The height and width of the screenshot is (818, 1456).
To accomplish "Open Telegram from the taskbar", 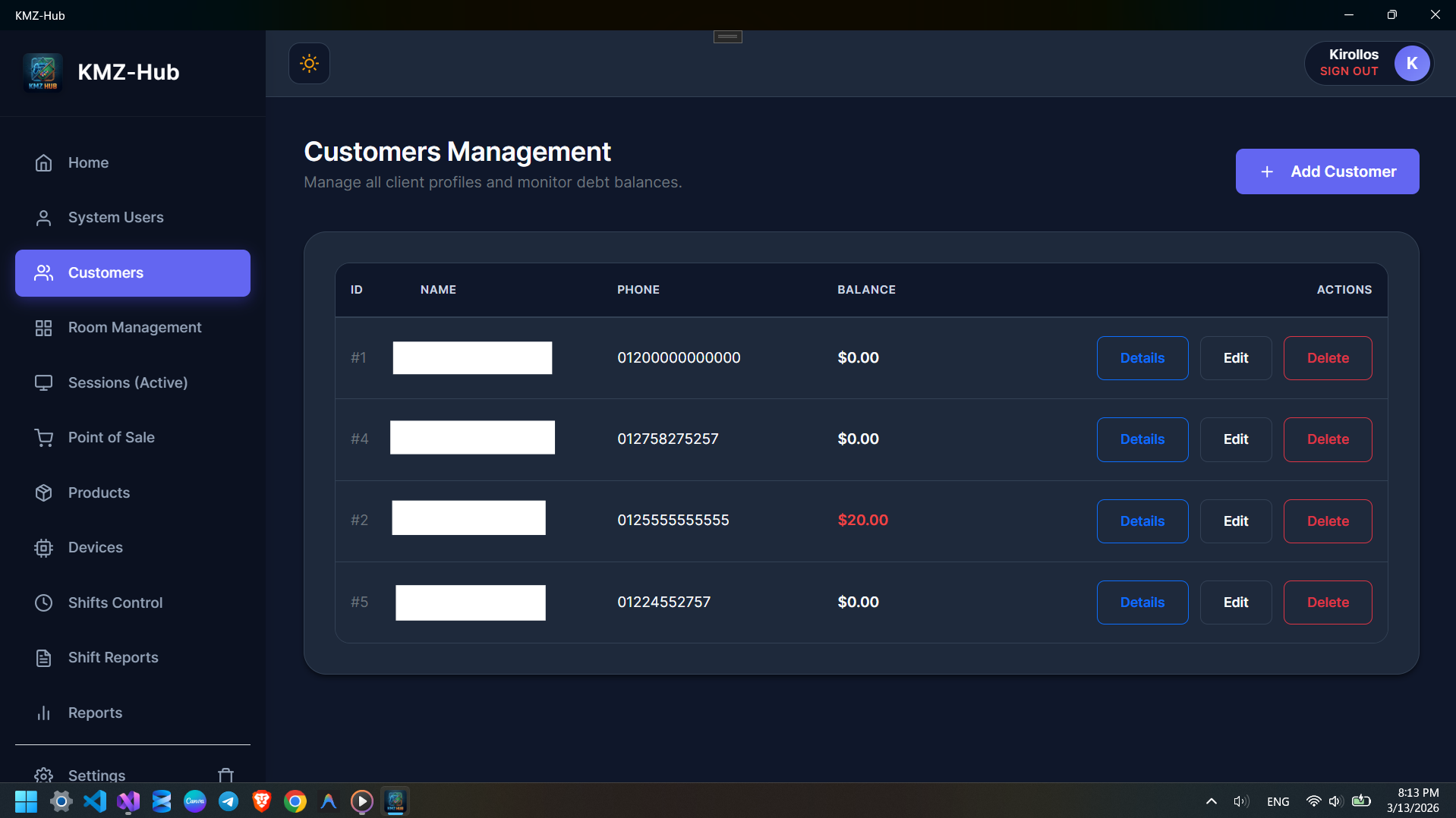I will [x=228, y=801].
